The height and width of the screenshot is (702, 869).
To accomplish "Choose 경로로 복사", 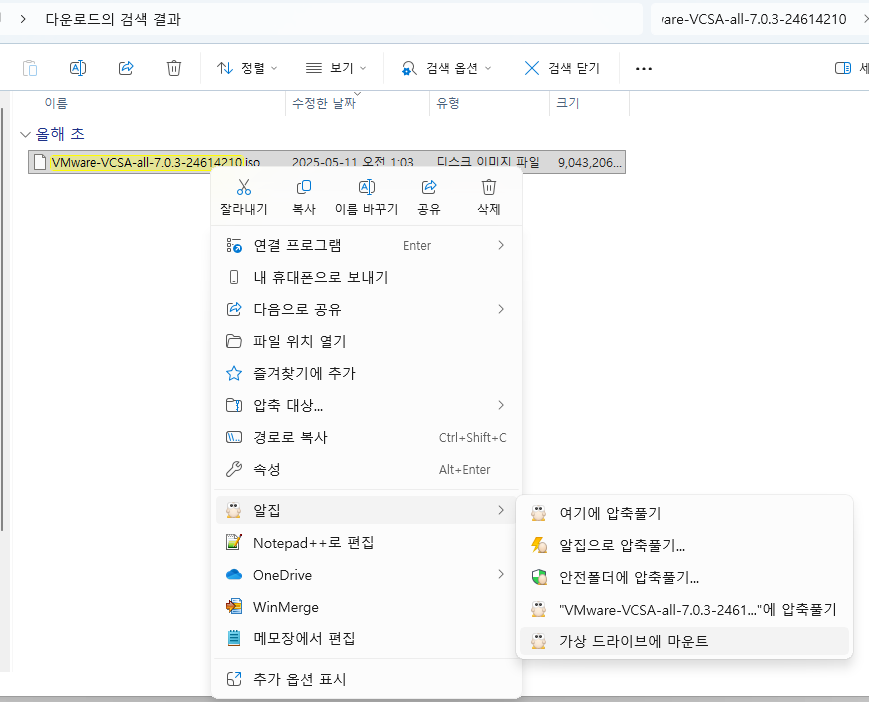I will pos(366,437).
